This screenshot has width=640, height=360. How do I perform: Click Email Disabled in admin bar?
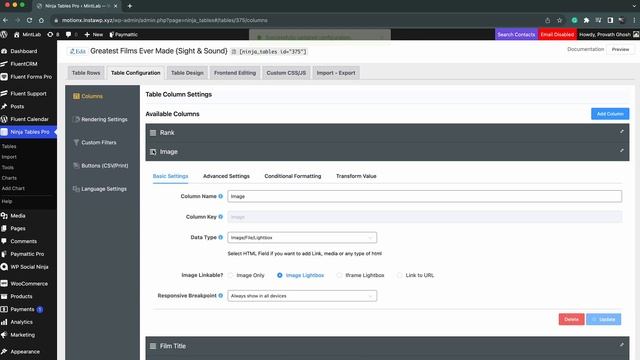(557, 35)
